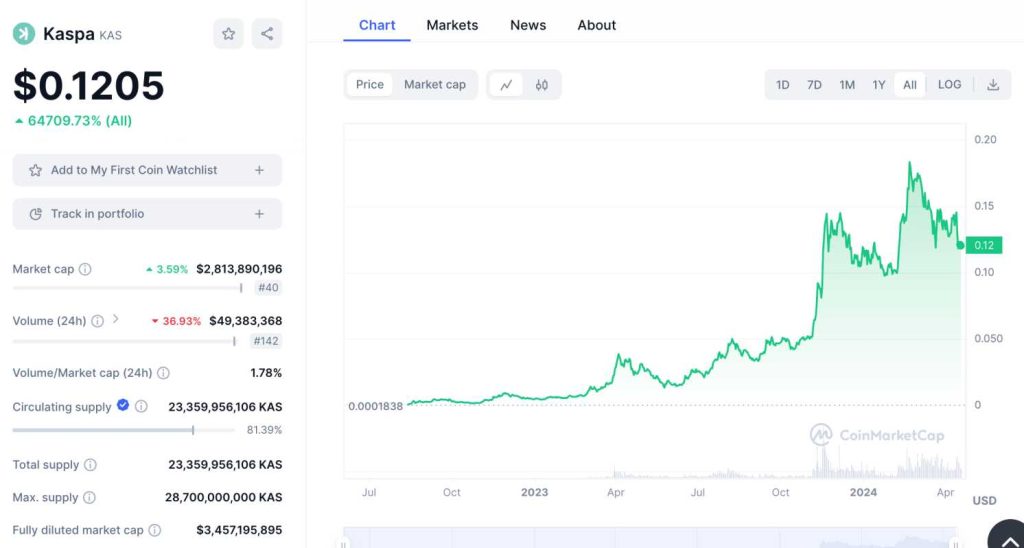
Task: Open Volume (24h) info icon
Action: coord(97,321)
